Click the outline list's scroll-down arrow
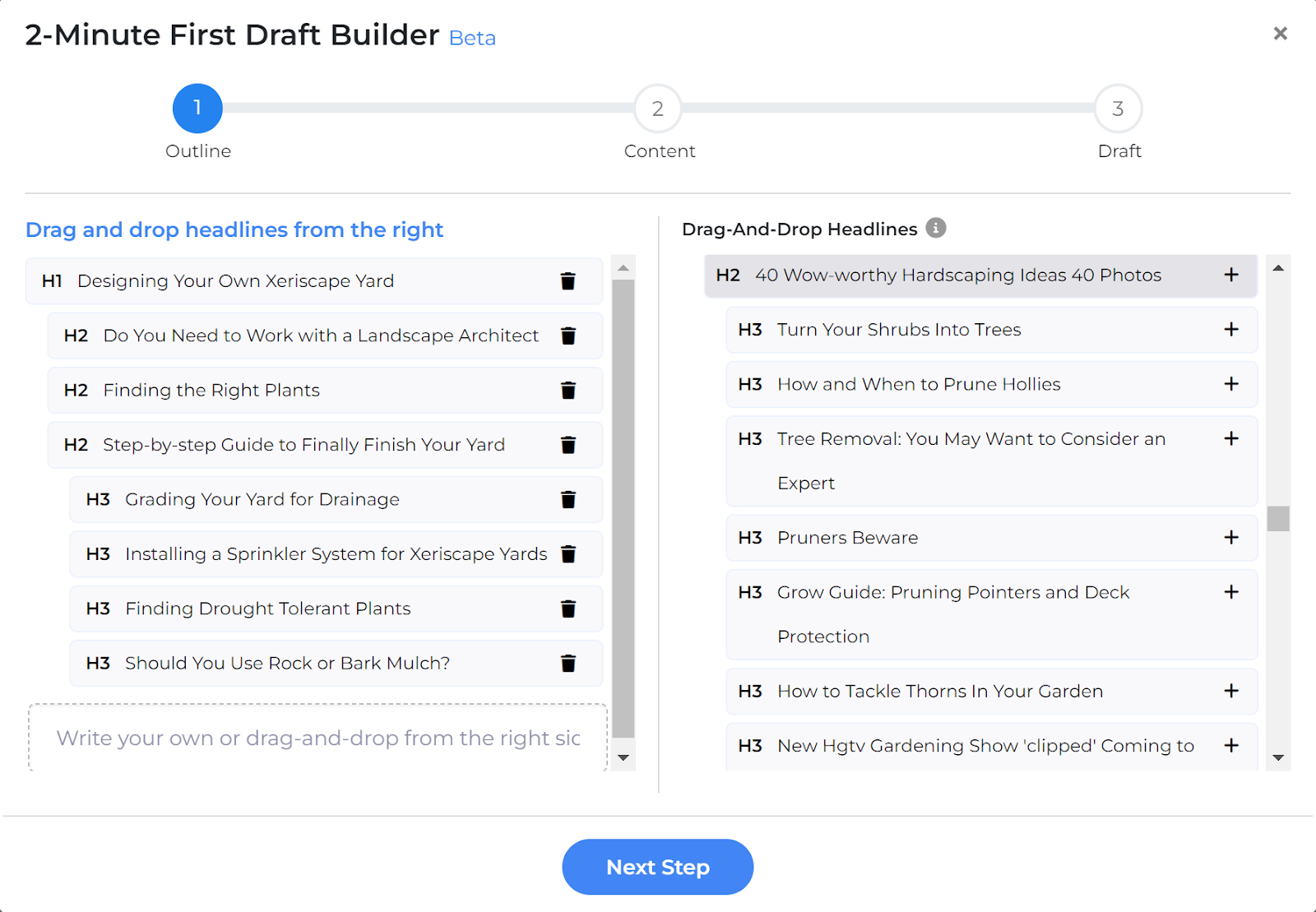This screenshot has height=912, width=1316. tap(623, 757)
